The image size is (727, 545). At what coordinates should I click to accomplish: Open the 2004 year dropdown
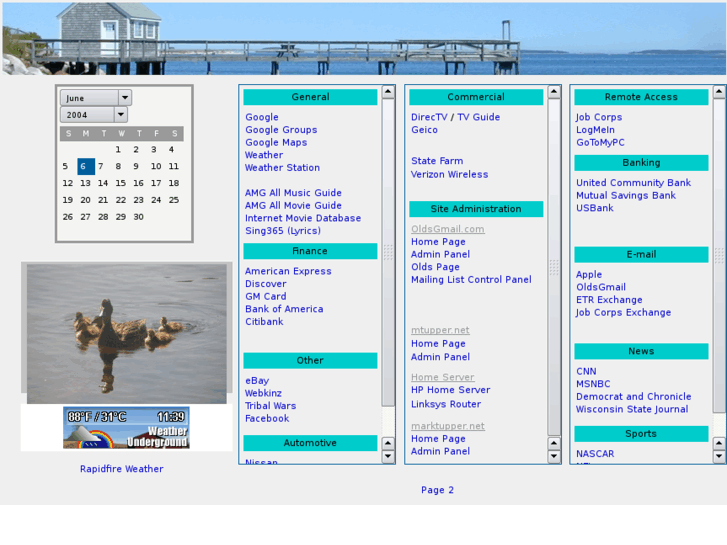coord(94,115)
